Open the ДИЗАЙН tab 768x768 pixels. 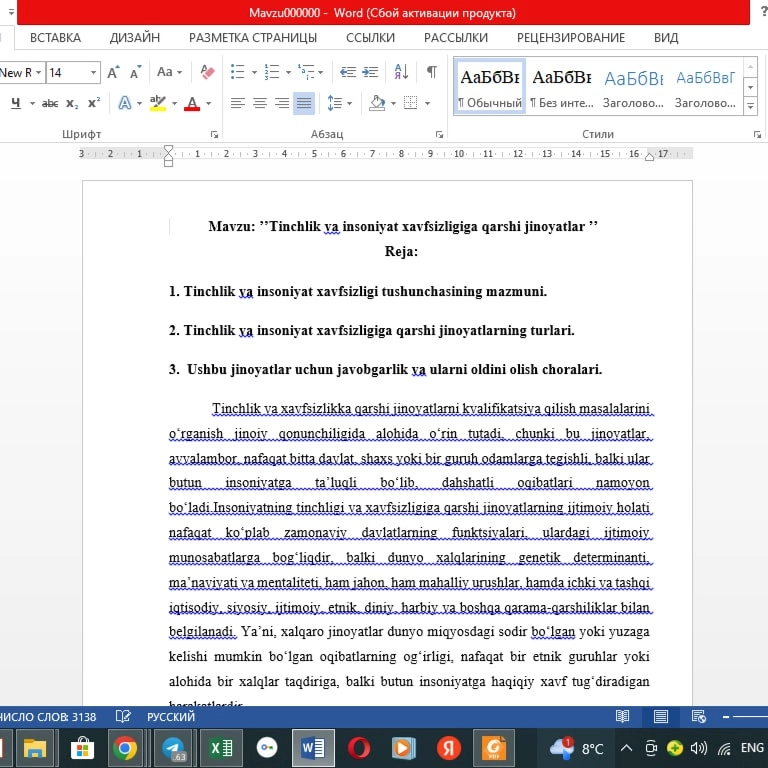[x=135, y=38]
